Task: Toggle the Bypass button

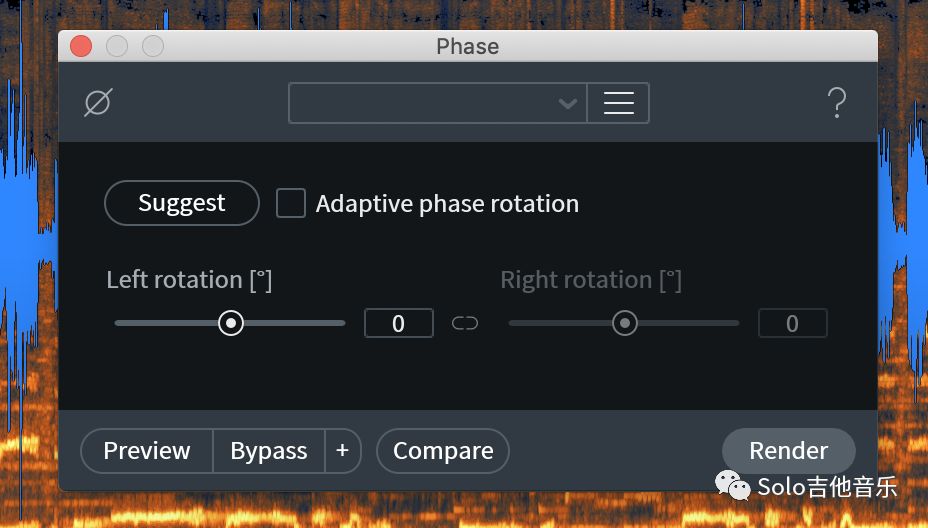Action: click(x=269, y=450)
